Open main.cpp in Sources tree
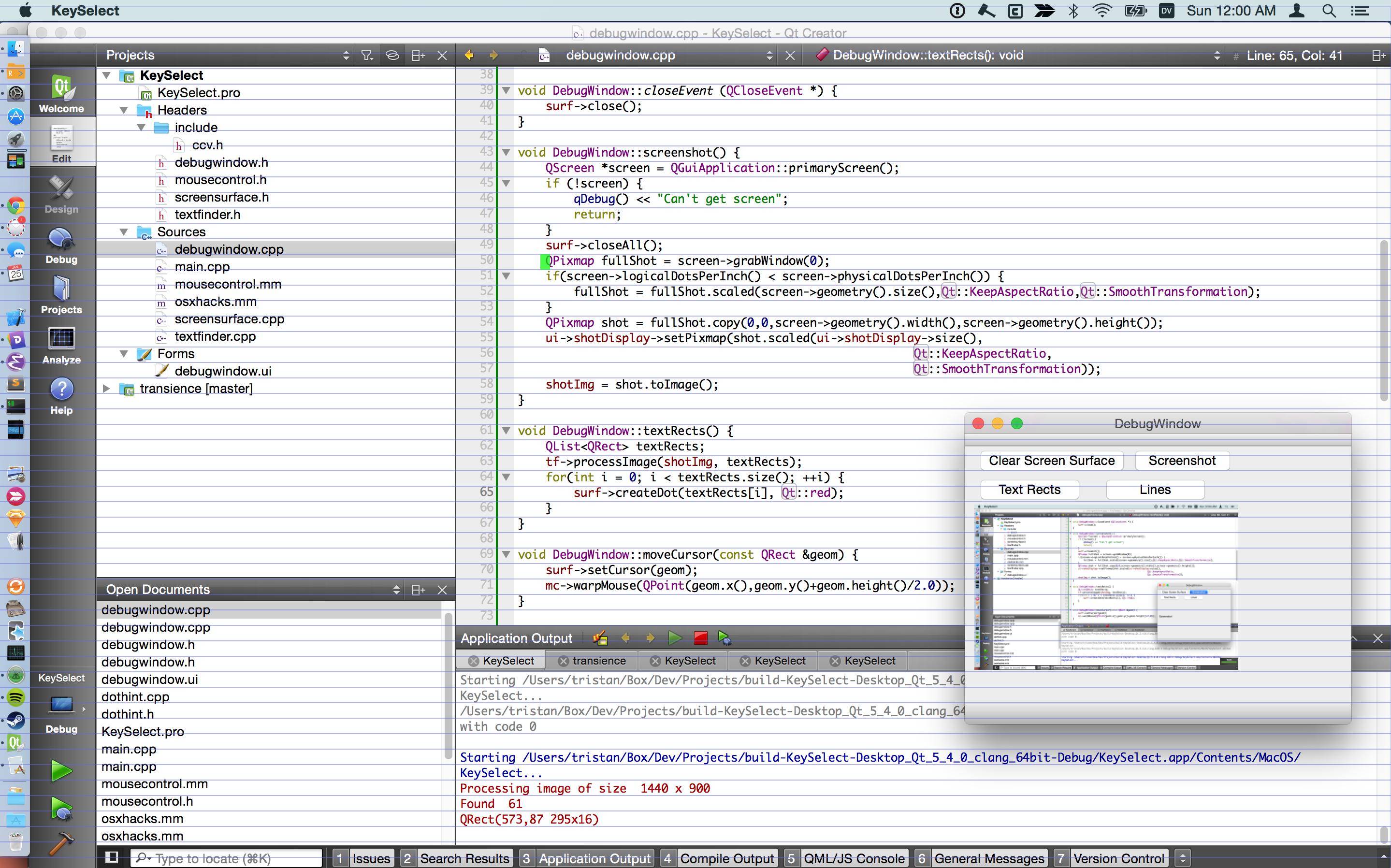Screen dimensions: 1391x868 click(x=202, y=266)
